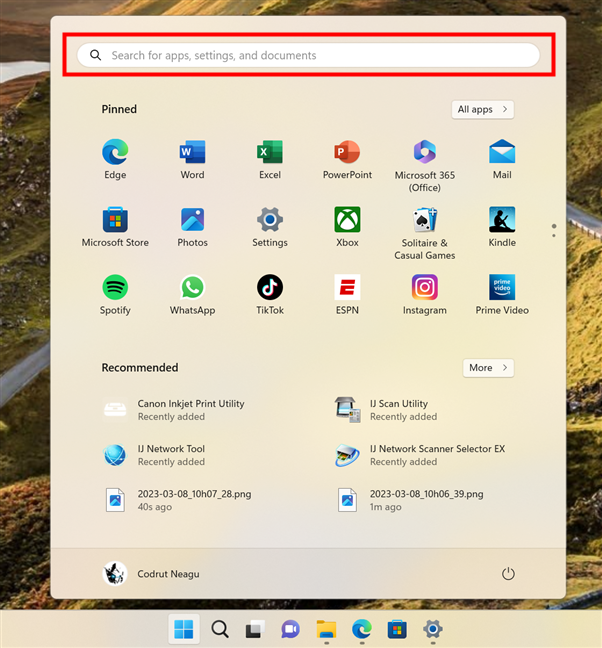Open Solitaire & Casual Games
The width and height of the screenshot is (602, 648).
pyautogui.click(x=425, y=233)
